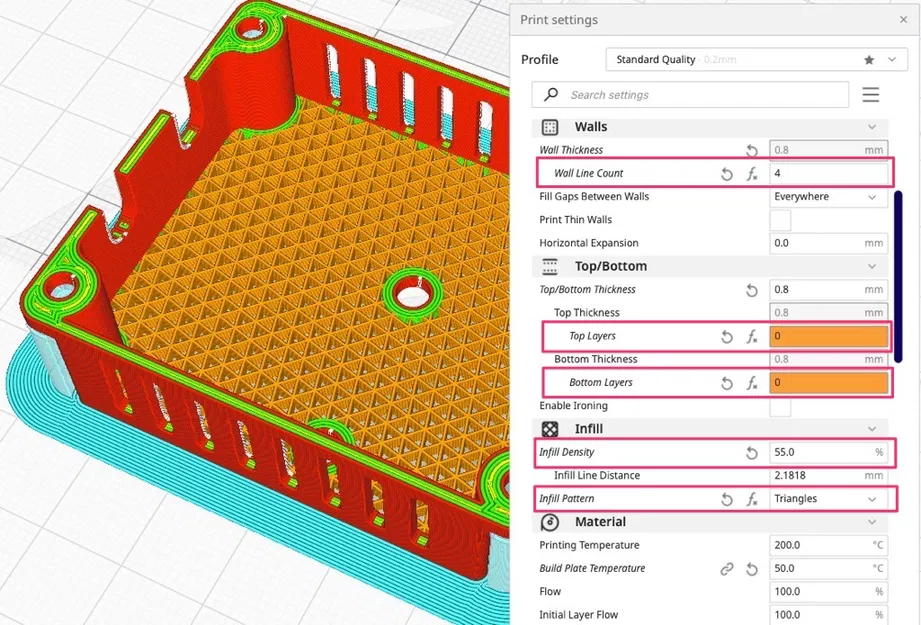Click the Bottom Layers formula icon

752,383
